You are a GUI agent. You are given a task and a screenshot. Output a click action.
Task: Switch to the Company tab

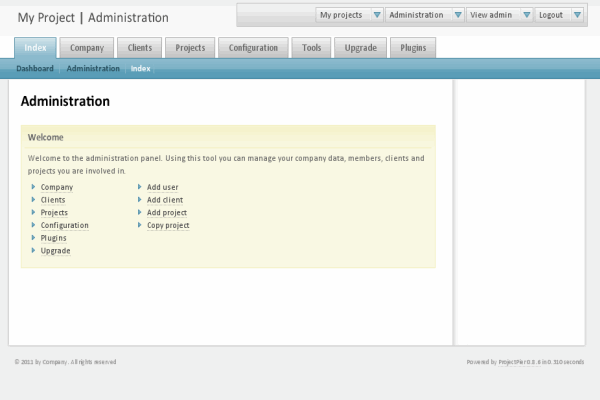(x=86, y=48)
